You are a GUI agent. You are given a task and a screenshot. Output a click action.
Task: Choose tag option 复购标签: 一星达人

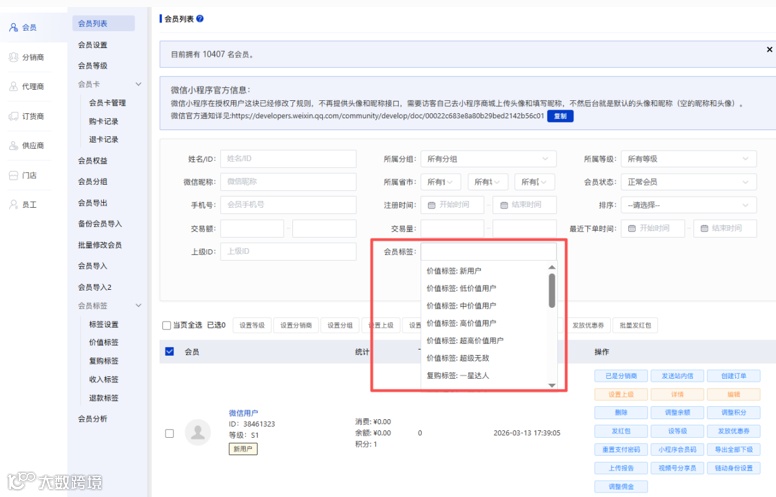click(458, 376)
